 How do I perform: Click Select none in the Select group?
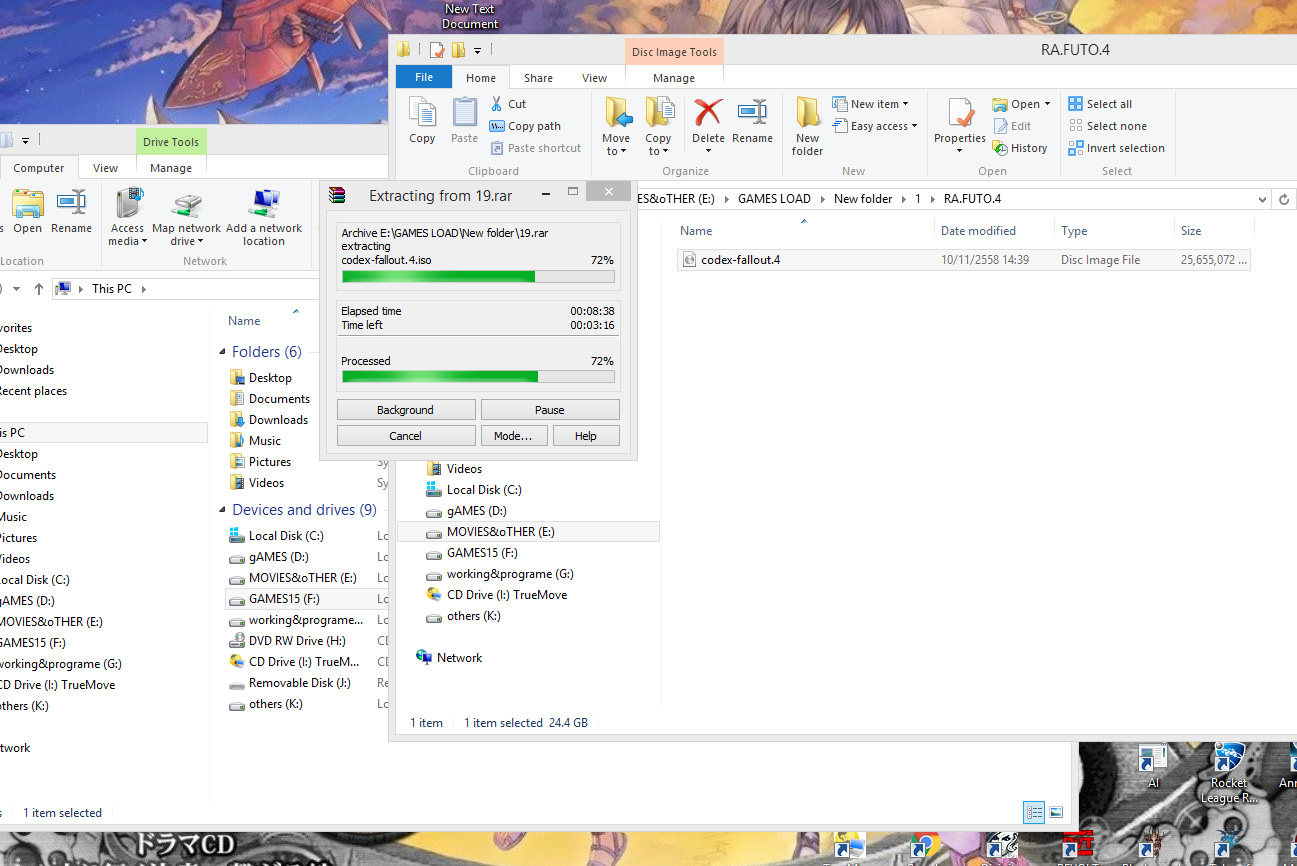[1107, 126]
